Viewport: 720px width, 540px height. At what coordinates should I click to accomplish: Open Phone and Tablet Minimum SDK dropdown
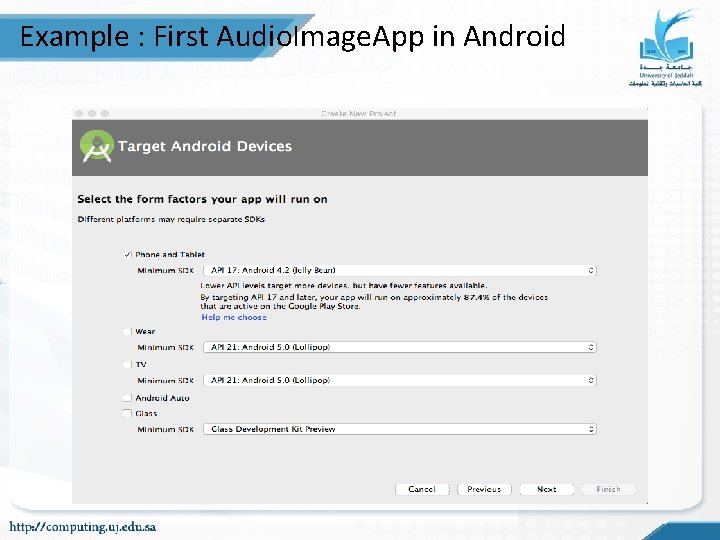[399, 270]
